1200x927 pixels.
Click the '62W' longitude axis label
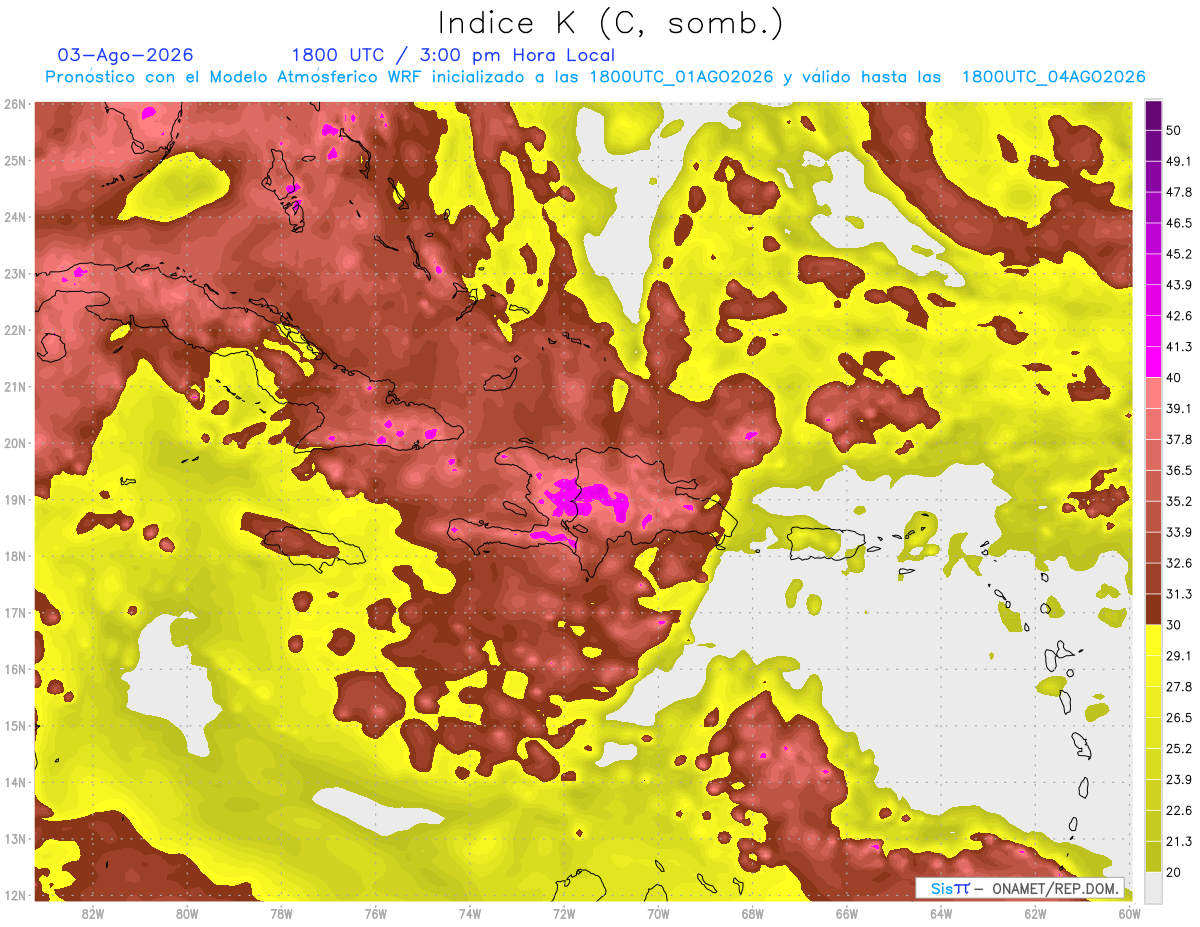coord(1035,913)
